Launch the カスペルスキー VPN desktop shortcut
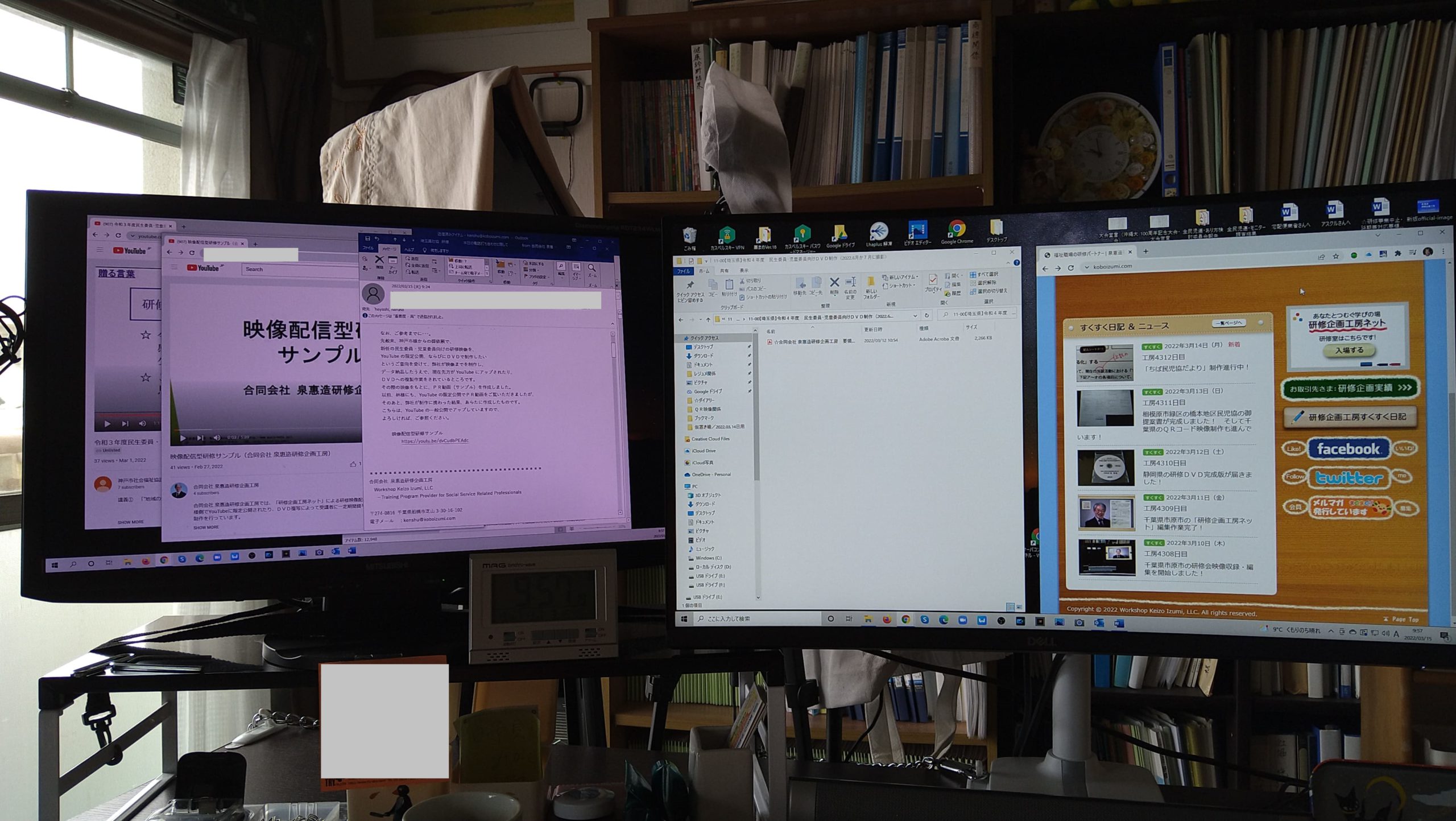The height and width of the screenshot is (821, 1456). (727, 238)
